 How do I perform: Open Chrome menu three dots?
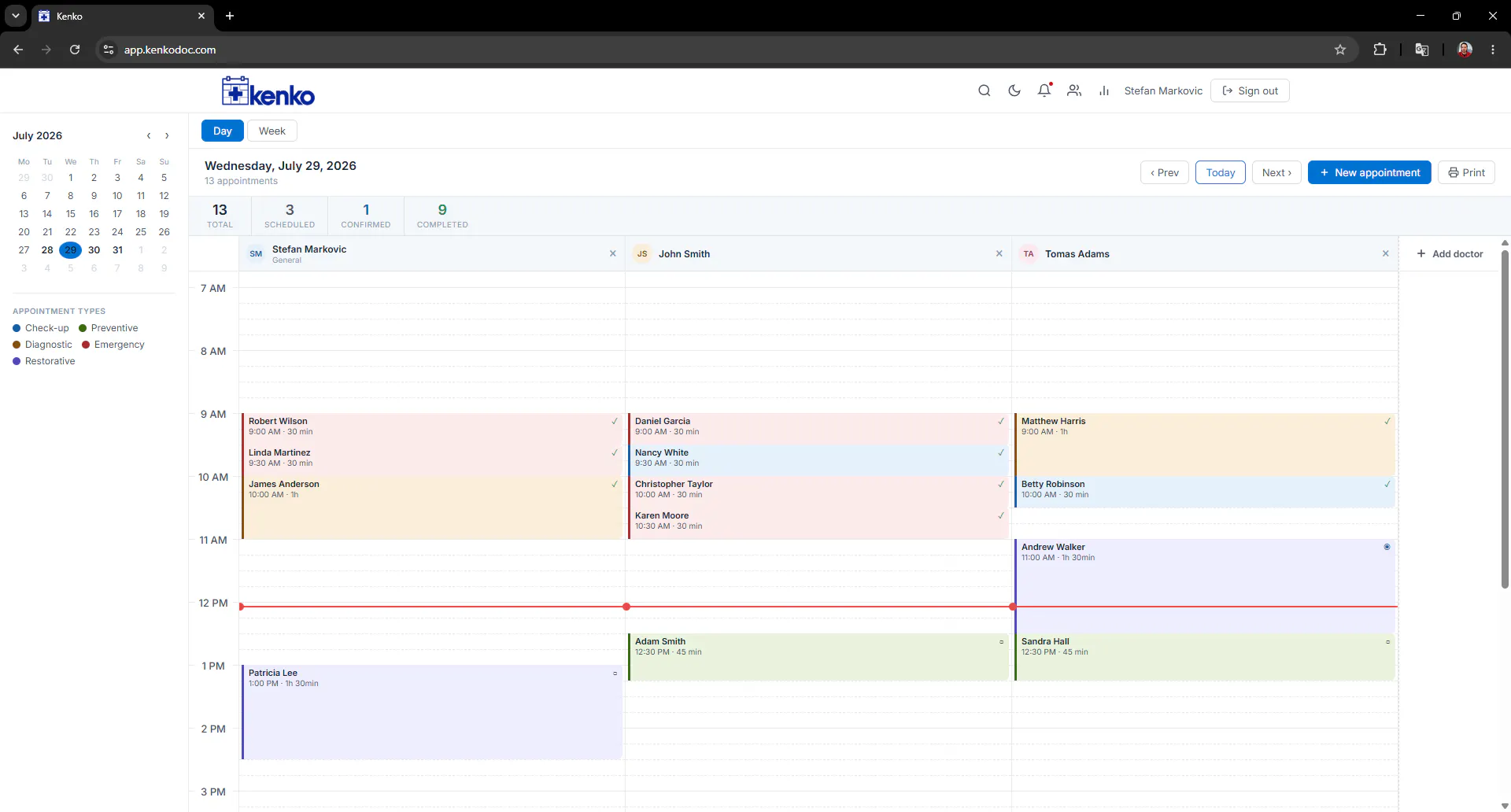pos(1493,50)
